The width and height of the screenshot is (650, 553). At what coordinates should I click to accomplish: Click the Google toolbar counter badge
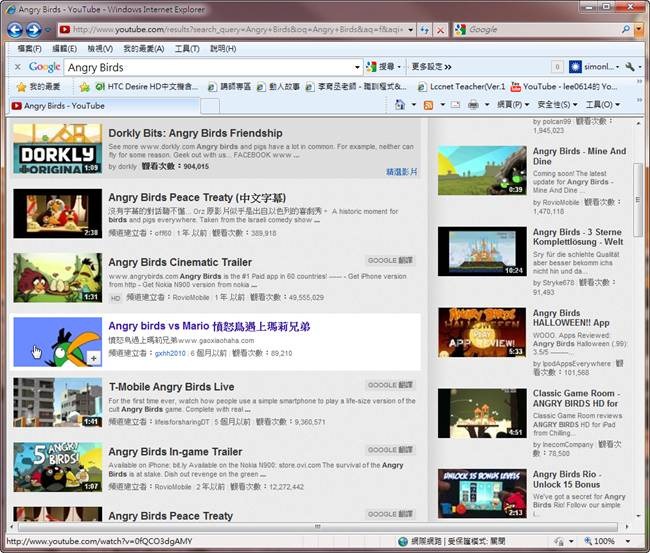(557, 67)
